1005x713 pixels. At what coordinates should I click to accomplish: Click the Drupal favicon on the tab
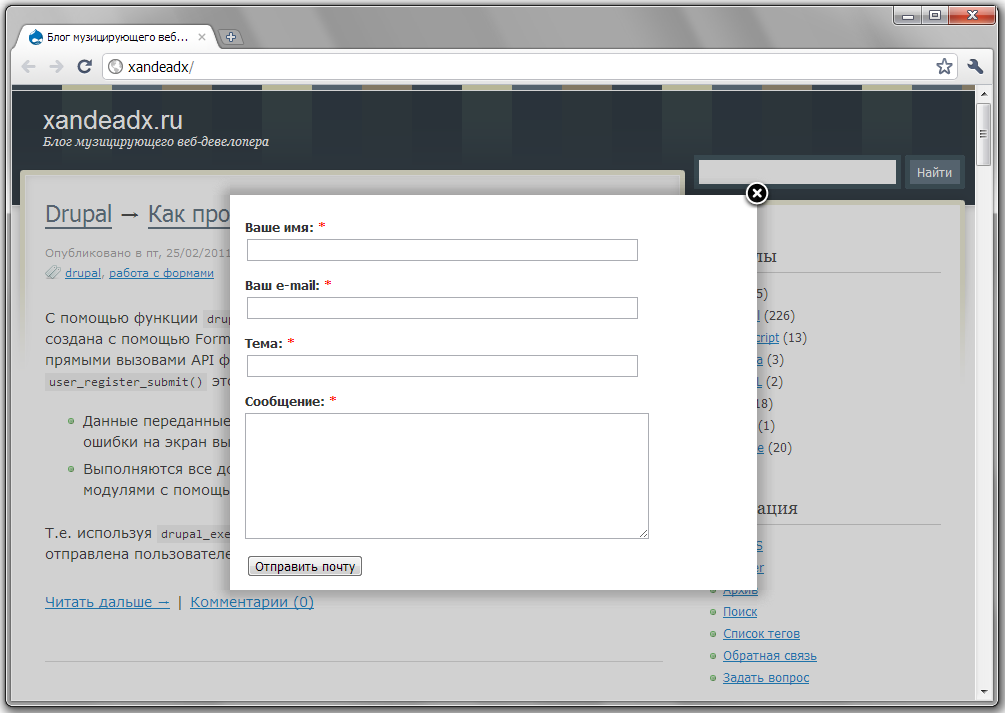pos(36,38)
